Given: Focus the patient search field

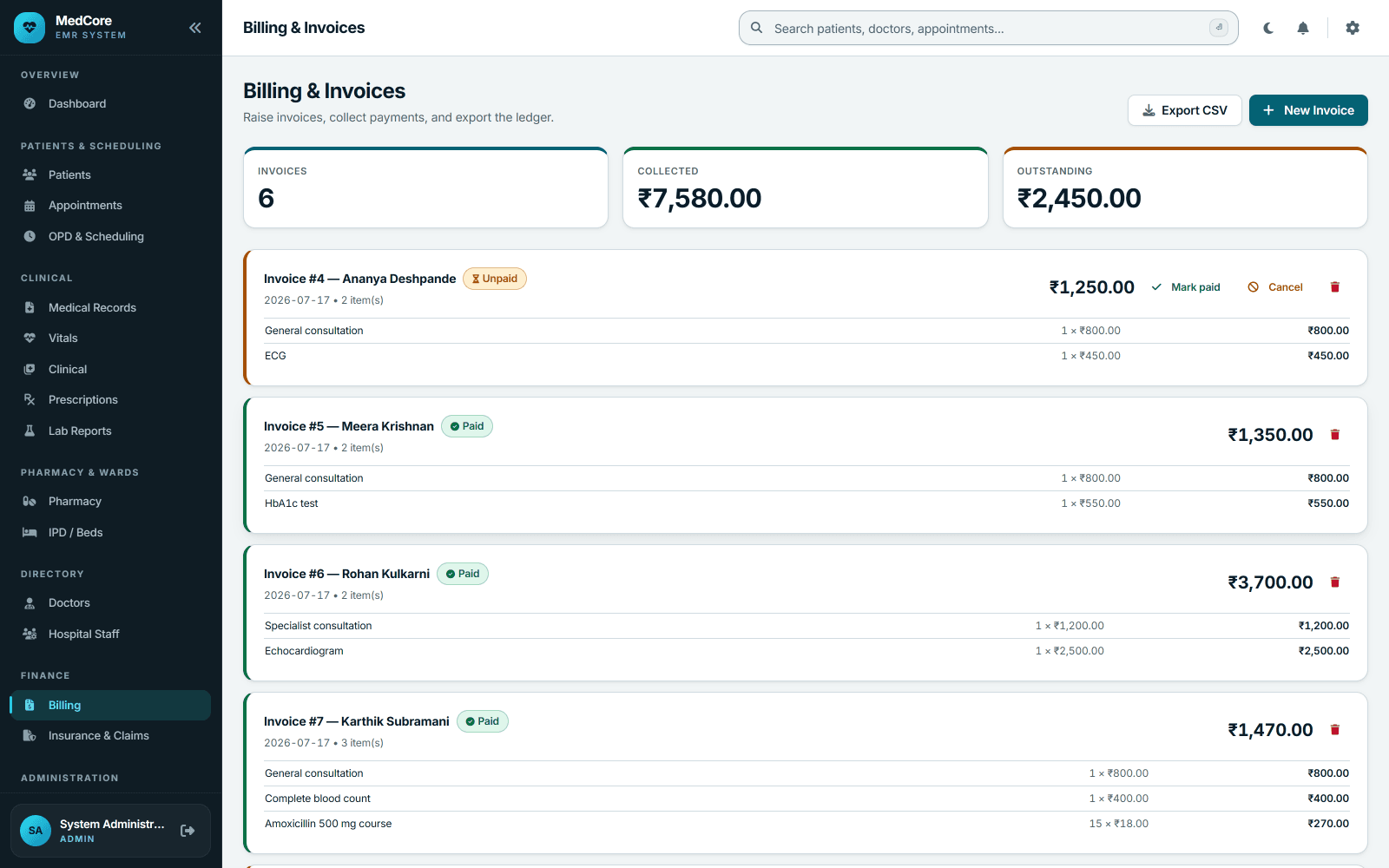Looking at the screenshot, I should [988, 28].
